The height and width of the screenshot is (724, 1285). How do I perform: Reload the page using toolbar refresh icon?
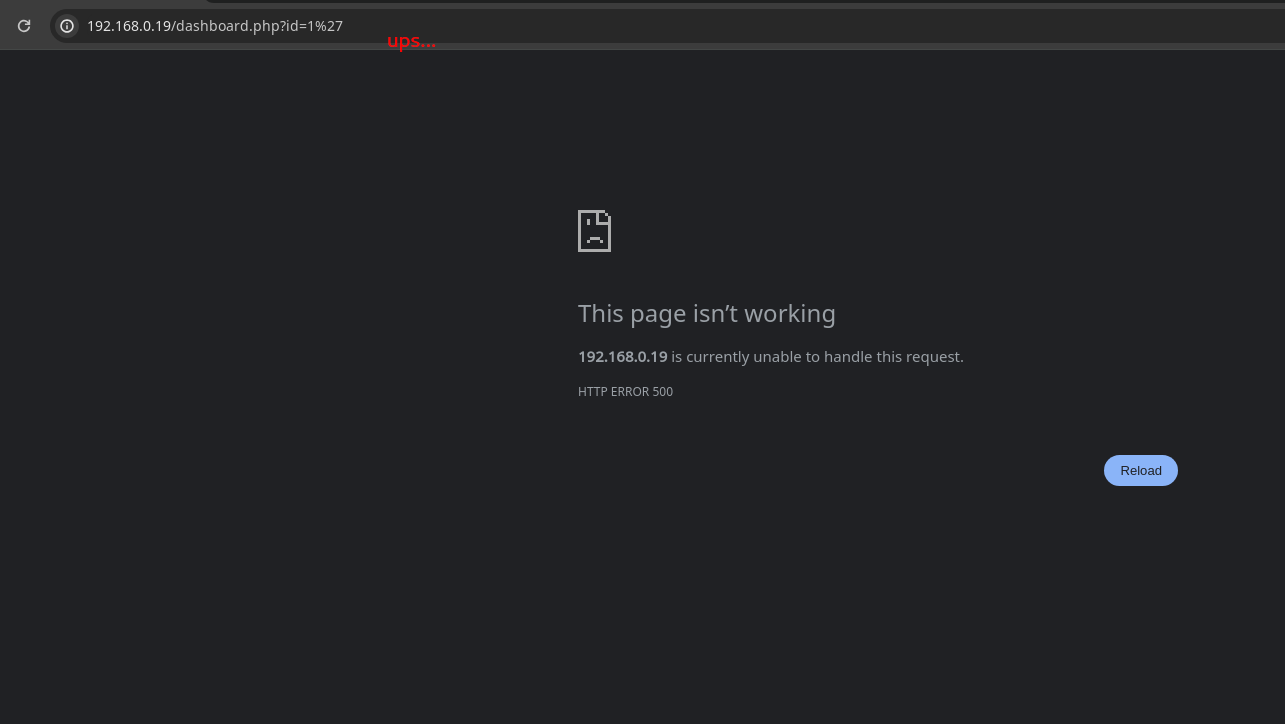click(x=24, y=26)
